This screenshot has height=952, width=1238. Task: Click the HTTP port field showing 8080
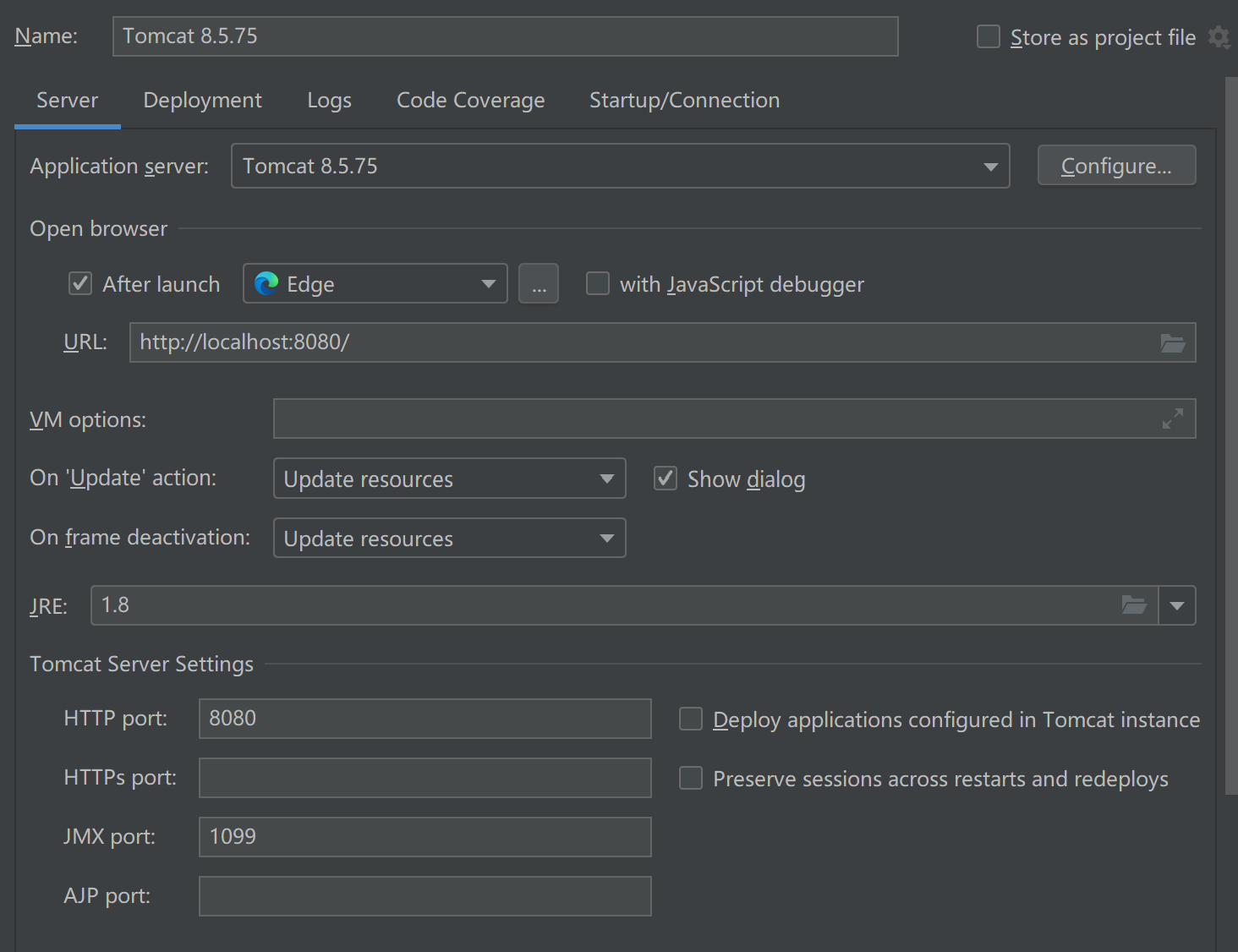(425, 719)
